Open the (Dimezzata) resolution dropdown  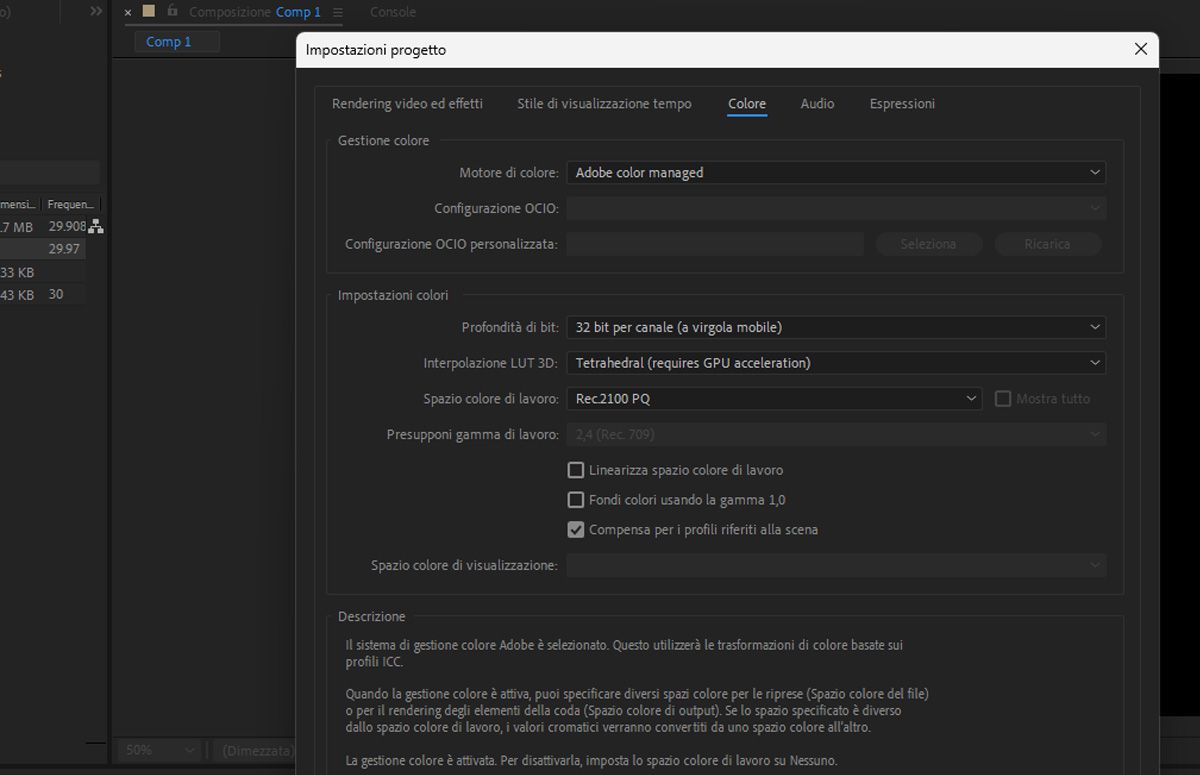[255, 750]
